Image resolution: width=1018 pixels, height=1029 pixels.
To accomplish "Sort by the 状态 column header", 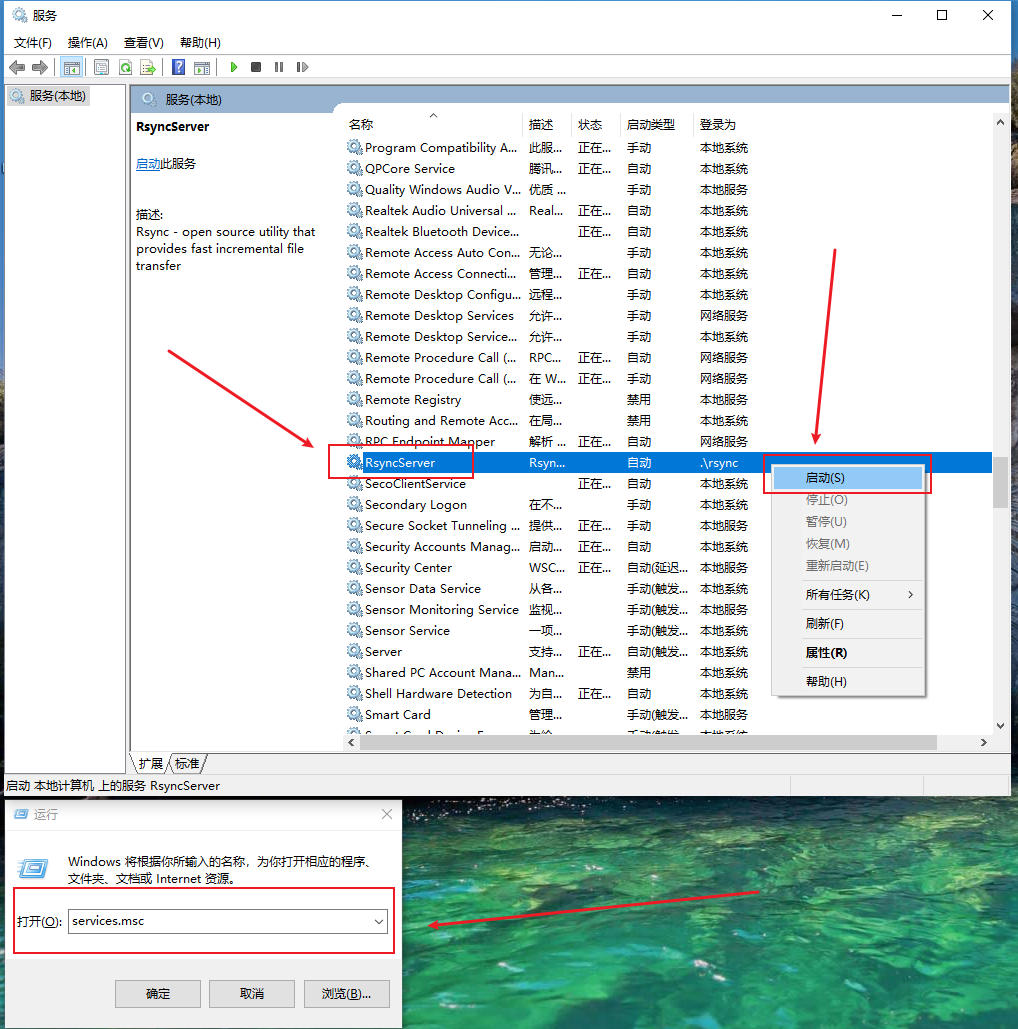I will point(596,124).
